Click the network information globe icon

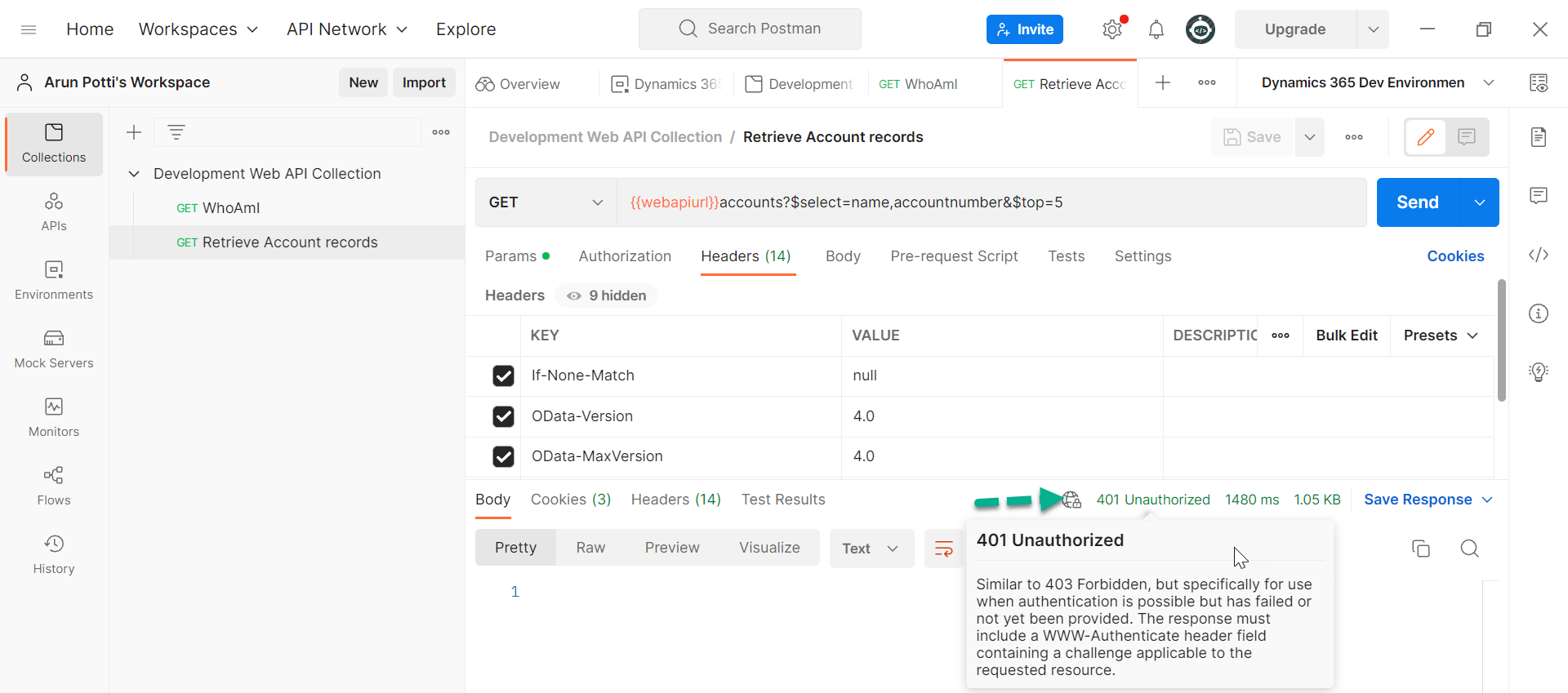point(1071,500)
